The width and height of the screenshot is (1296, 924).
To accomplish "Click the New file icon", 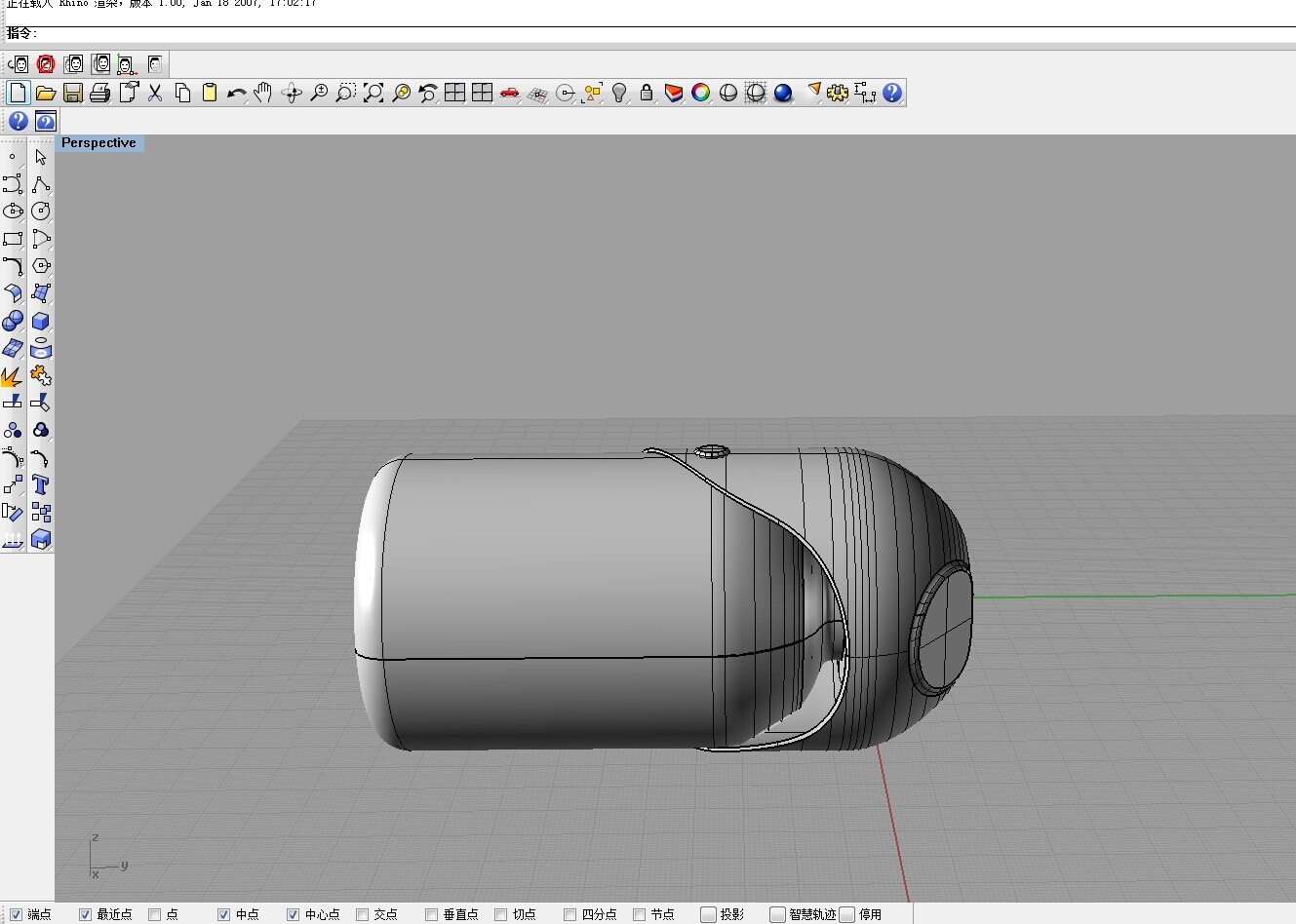I will pos(18,93).
